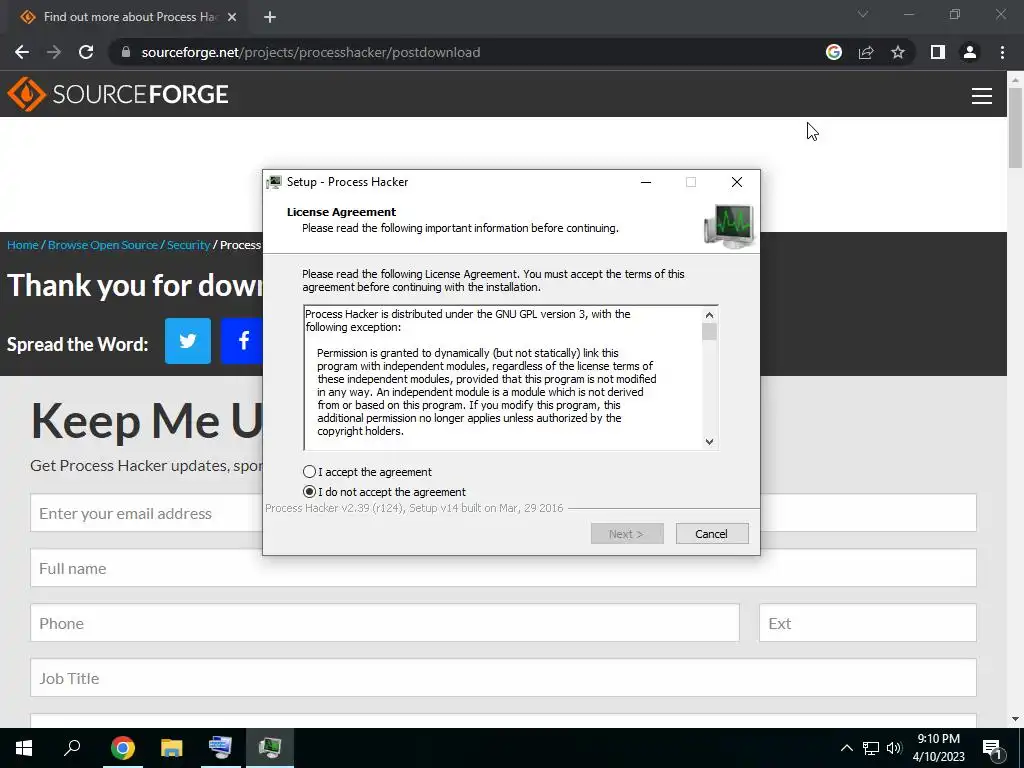The width and height of the screenshot is (1024, 768).
Task: Toggle Chrome side panel icon
Action: [x=938, y=52]
